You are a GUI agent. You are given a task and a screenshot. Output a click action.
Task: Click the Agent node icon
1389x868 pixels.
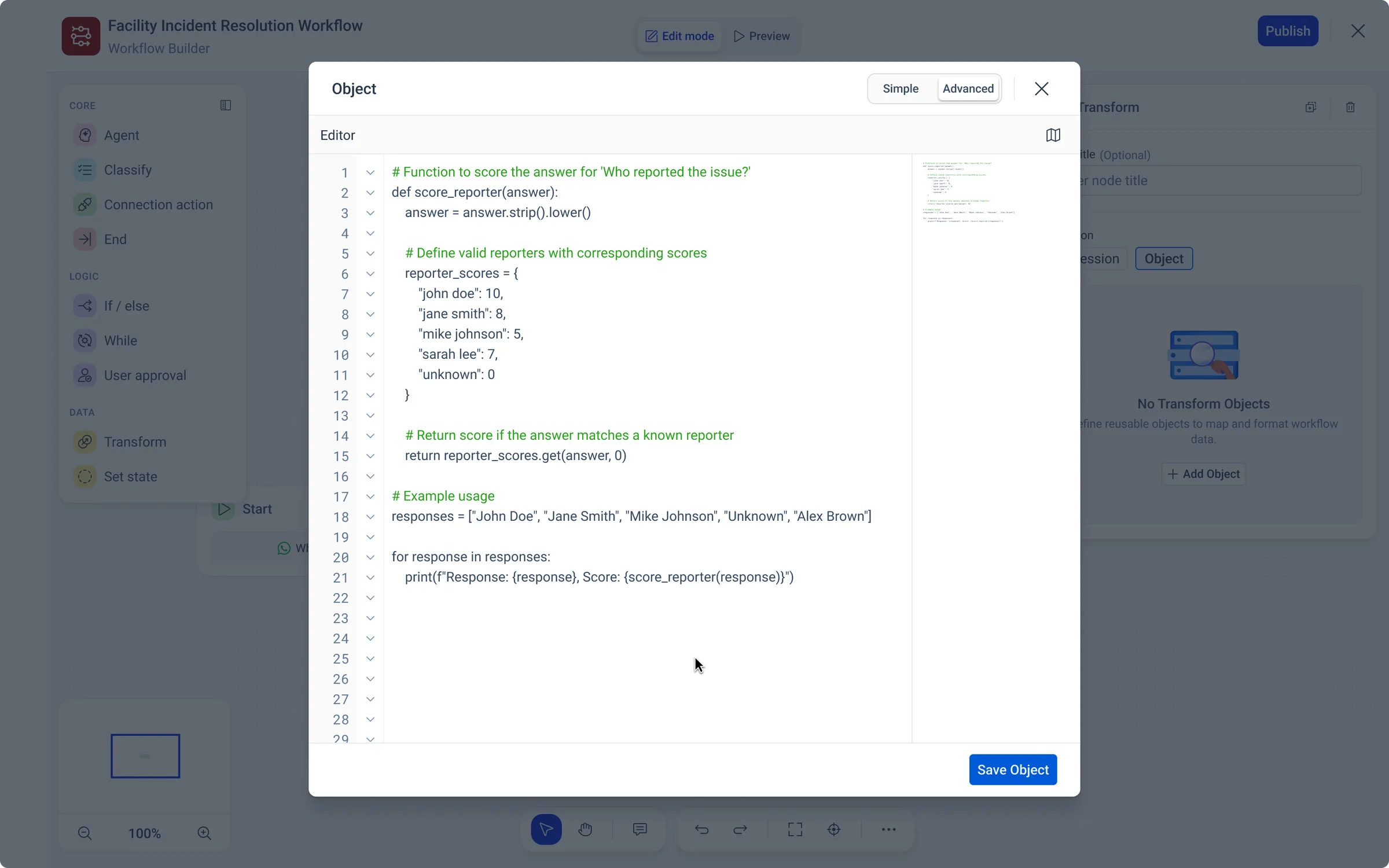(84, 135)
